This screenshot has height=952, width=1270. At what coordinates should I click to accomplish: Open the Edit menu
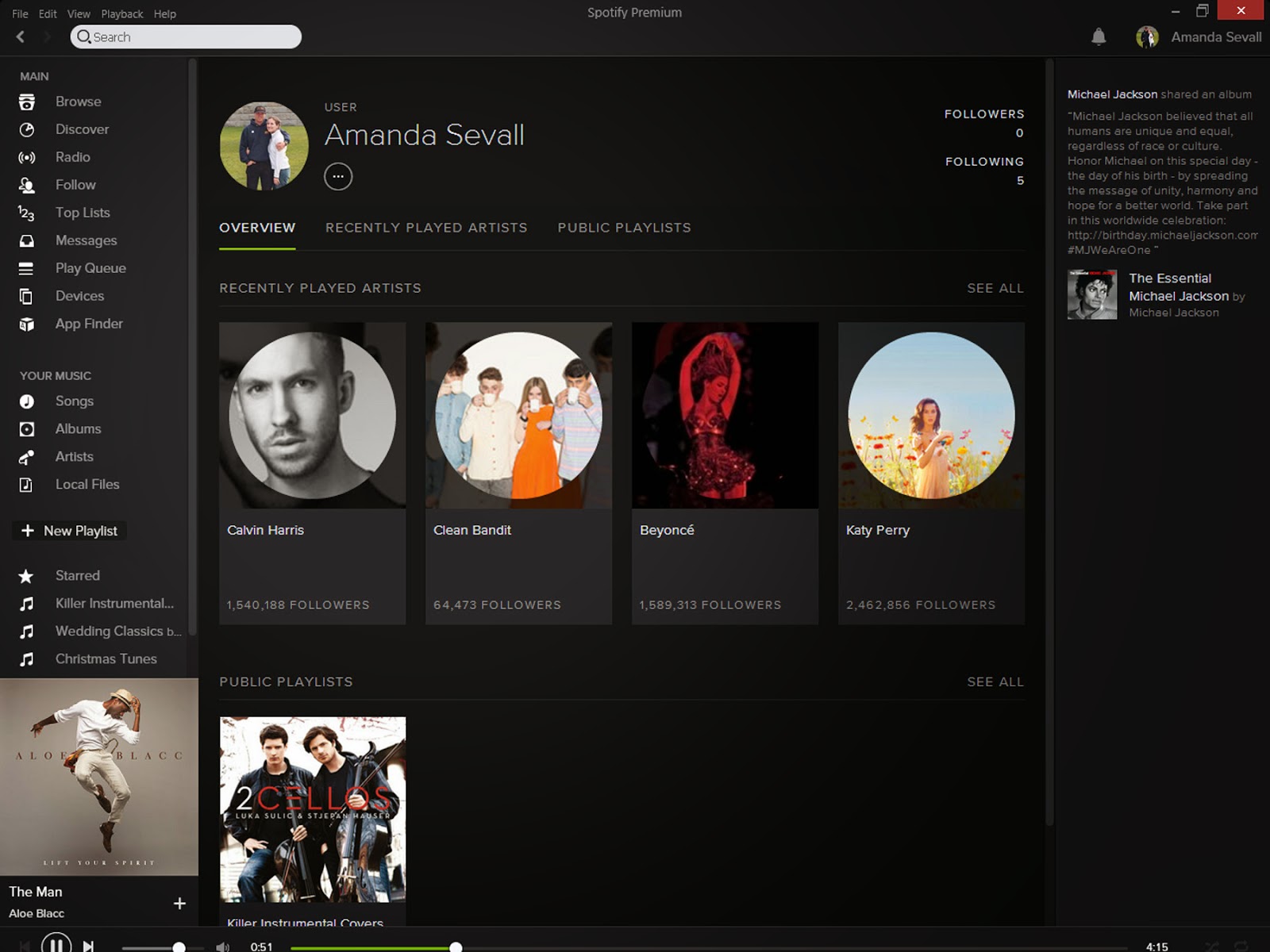click(x=48, y=13)
